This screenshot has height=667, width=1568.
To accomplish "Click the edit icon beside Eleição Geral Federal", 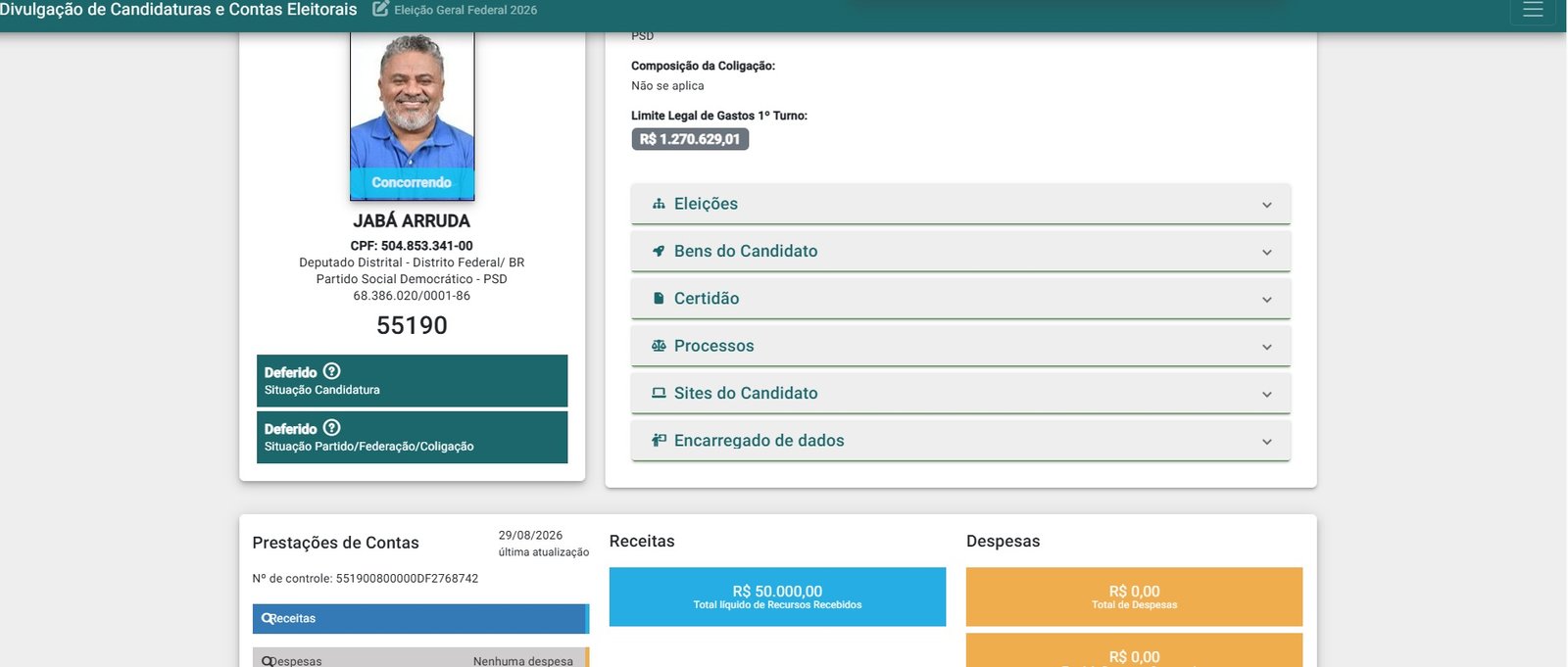I will coord(380,10).
